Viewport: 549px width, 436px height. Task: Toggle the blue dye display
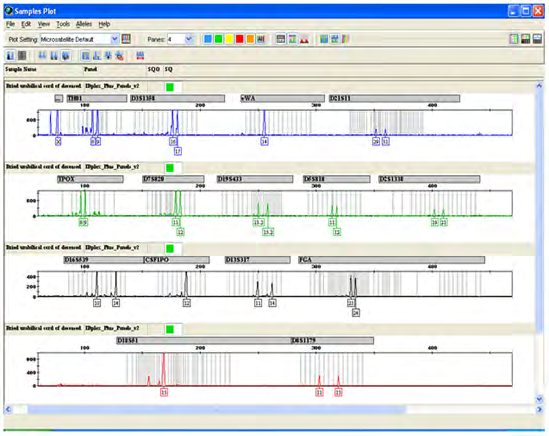208,39
